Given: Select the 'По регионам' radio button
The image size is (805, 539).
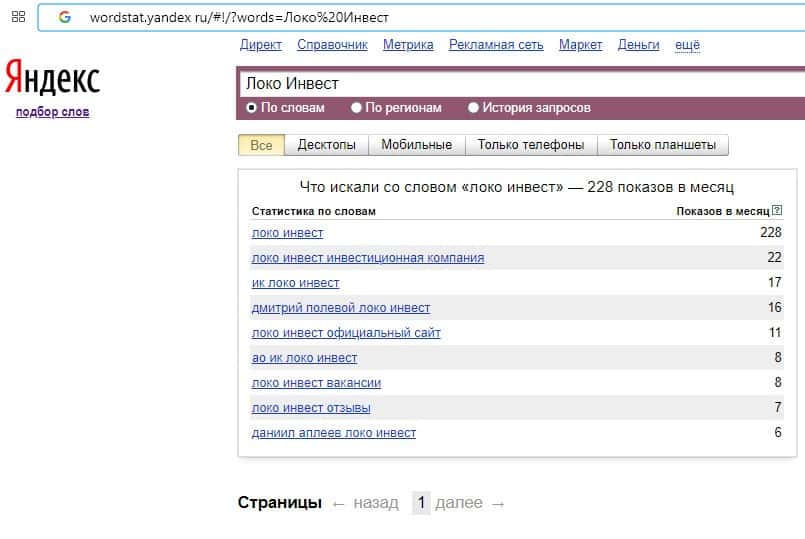Looking at the screenshot, I should [x=357, y=108].
